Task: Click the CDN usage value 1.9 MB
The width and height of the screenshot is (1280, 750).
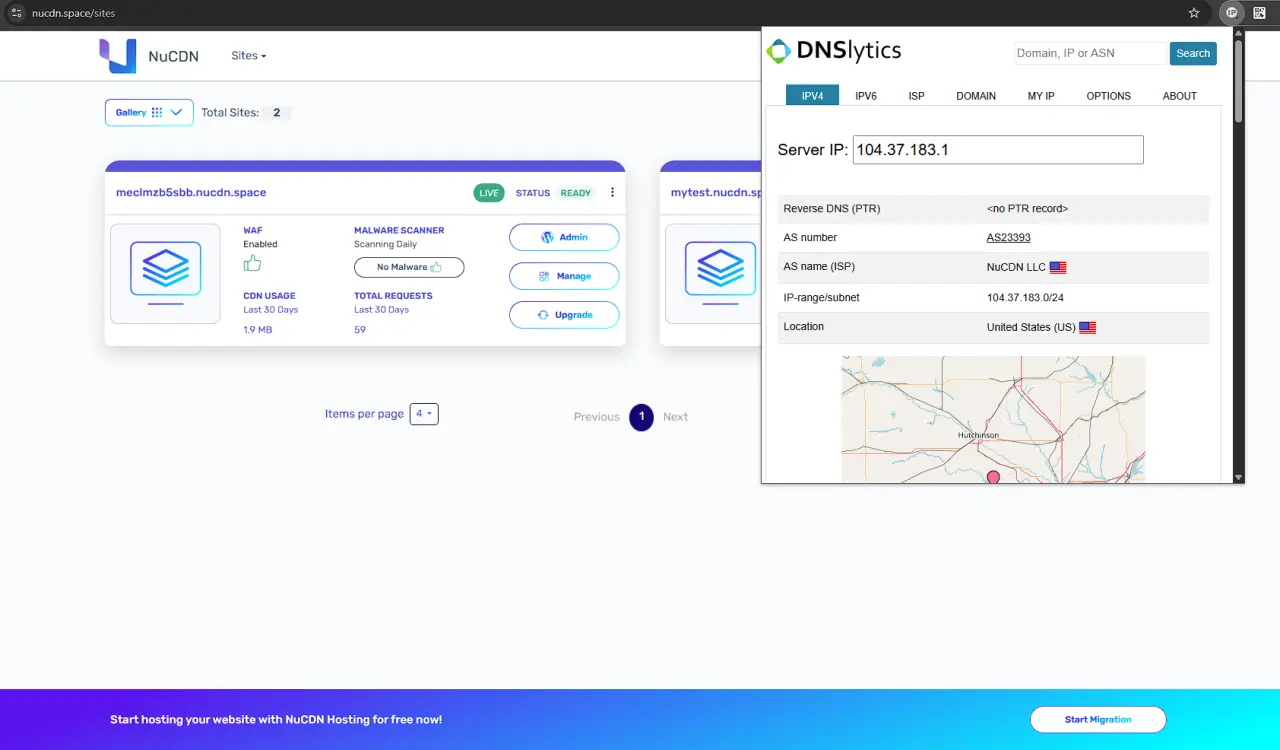Action: [257, 330]
